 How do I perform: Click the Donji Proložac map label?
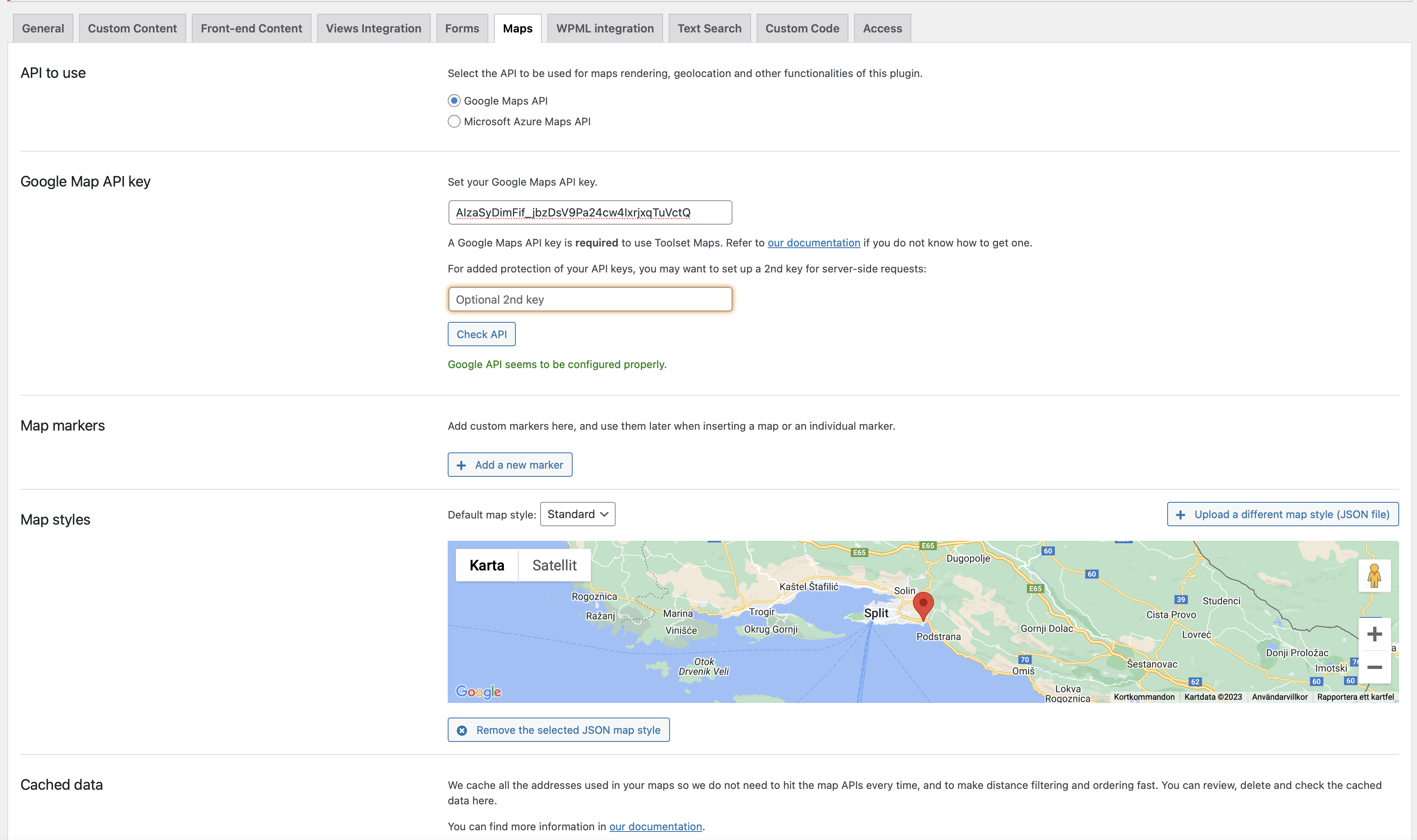click(1297, 653)
